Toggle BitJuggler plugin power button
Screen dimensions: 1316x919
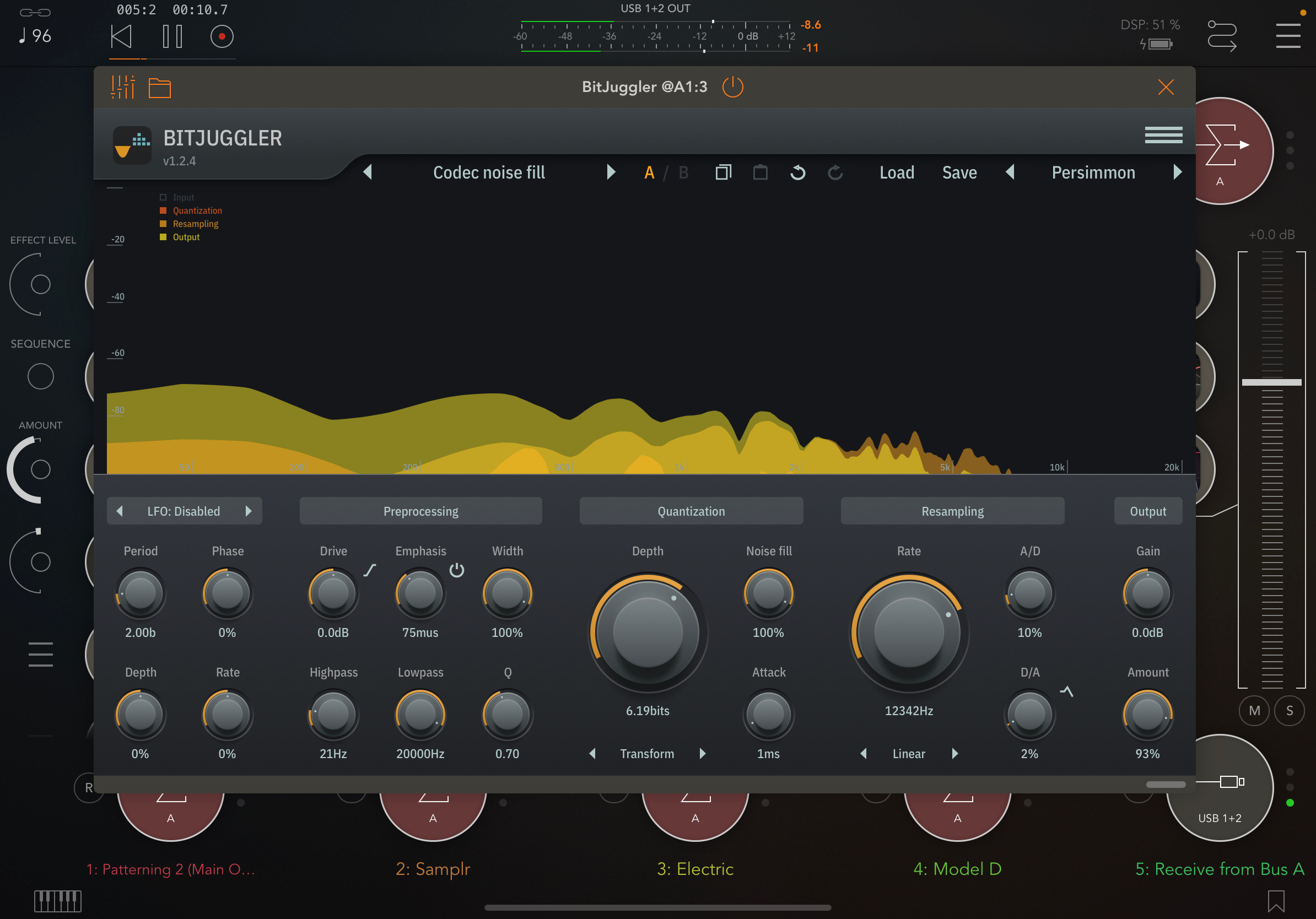(x=732, y=87)
